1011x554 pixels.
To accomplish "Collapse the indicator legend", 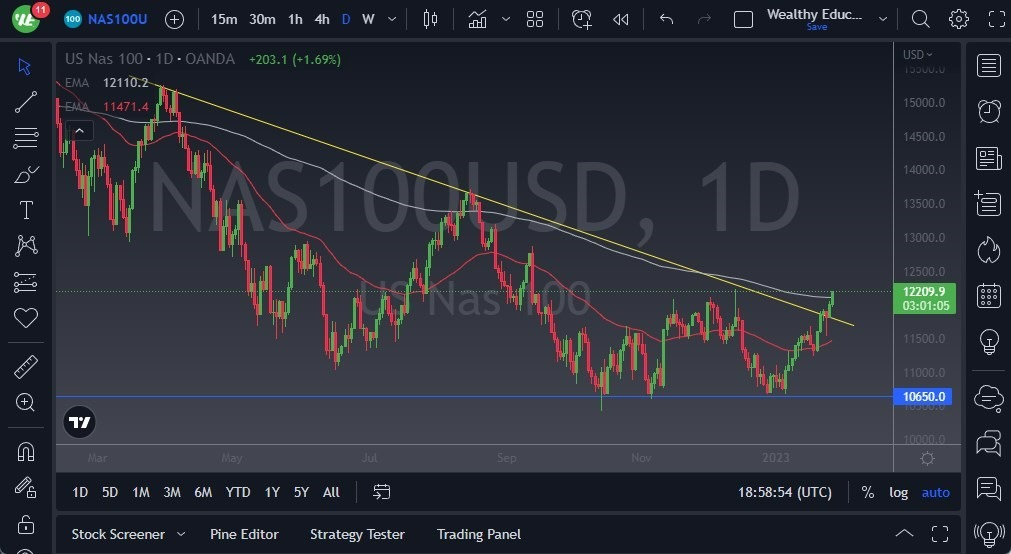I will (x=79, y=131).
